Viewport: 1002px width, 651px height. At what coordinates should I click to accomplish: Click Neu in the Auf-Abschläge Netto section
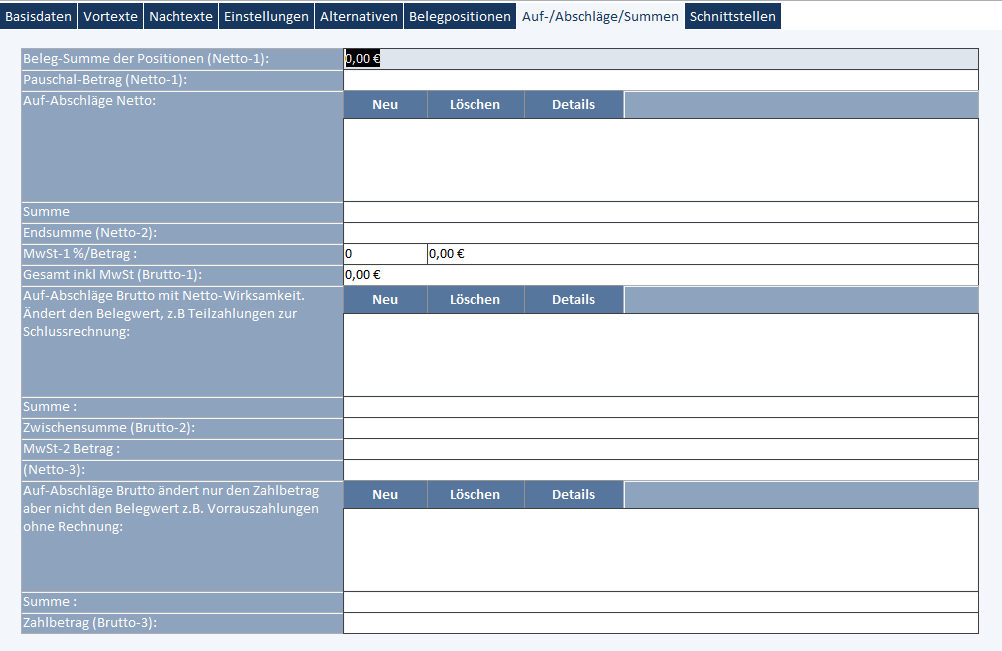385,105
